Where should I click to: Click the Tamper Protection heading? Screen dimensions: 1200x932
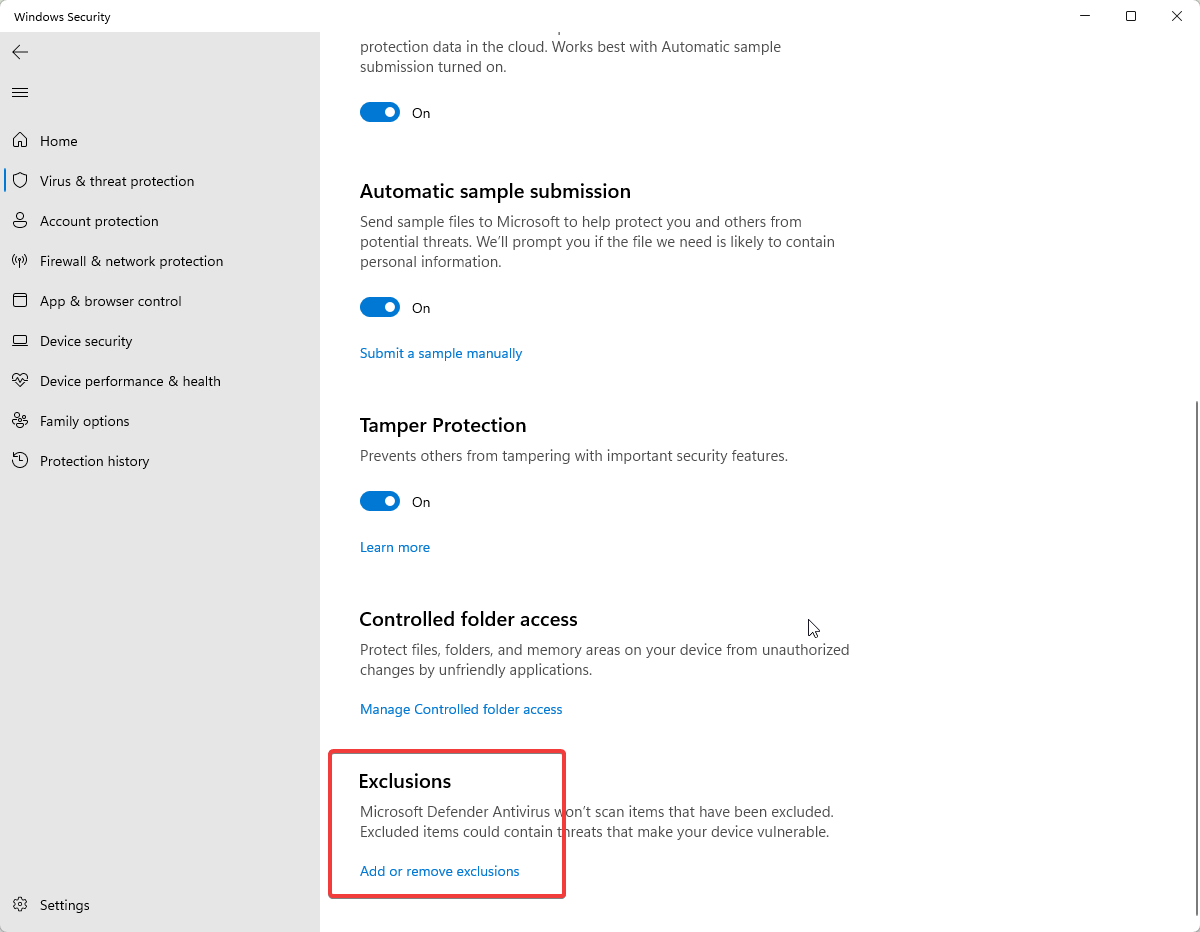pyautogui.click(x=443, y=425)
